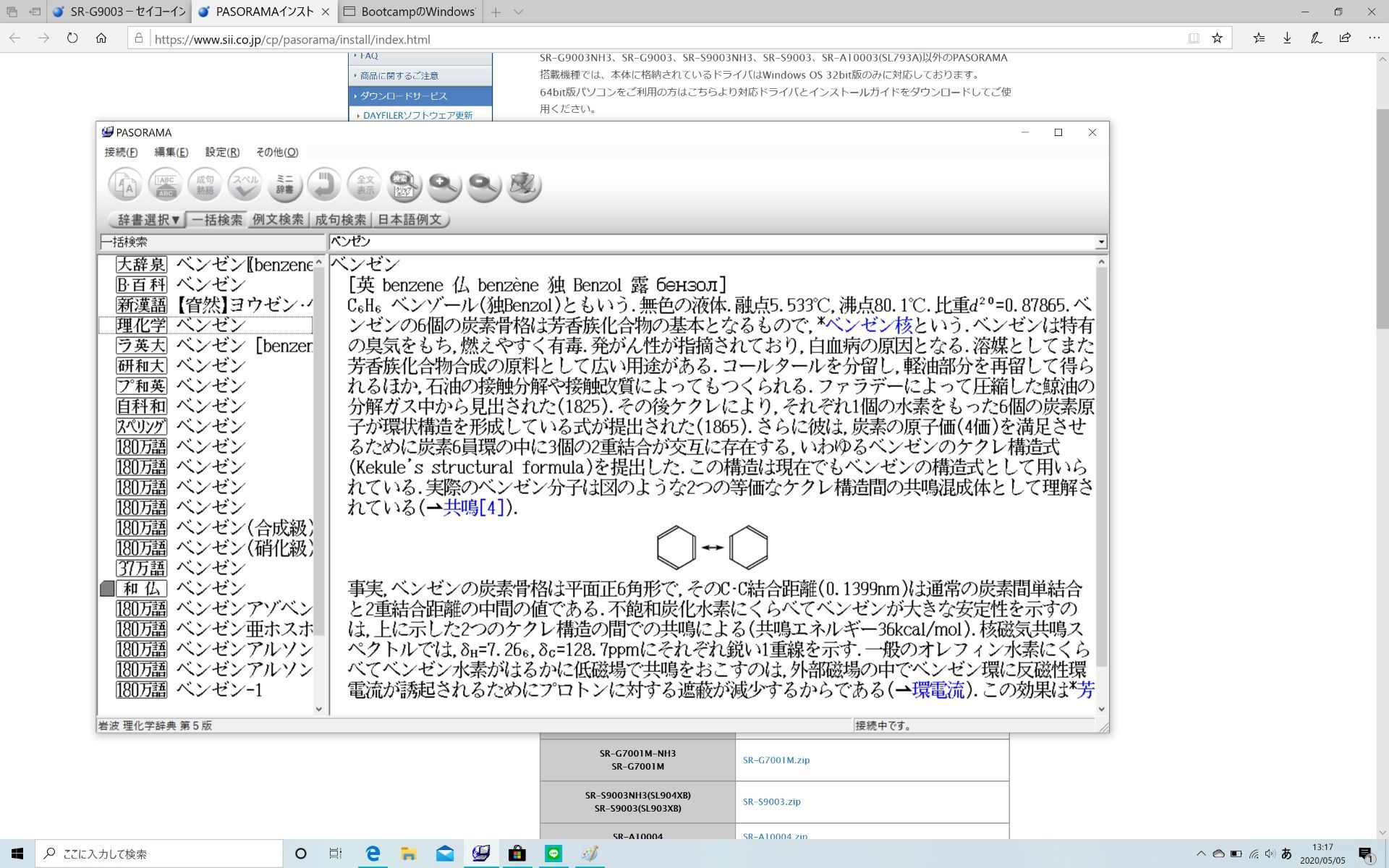Open the 接続(F) connection menu
The height and width of the screenshot is (868, 1389).
point(121,152)
